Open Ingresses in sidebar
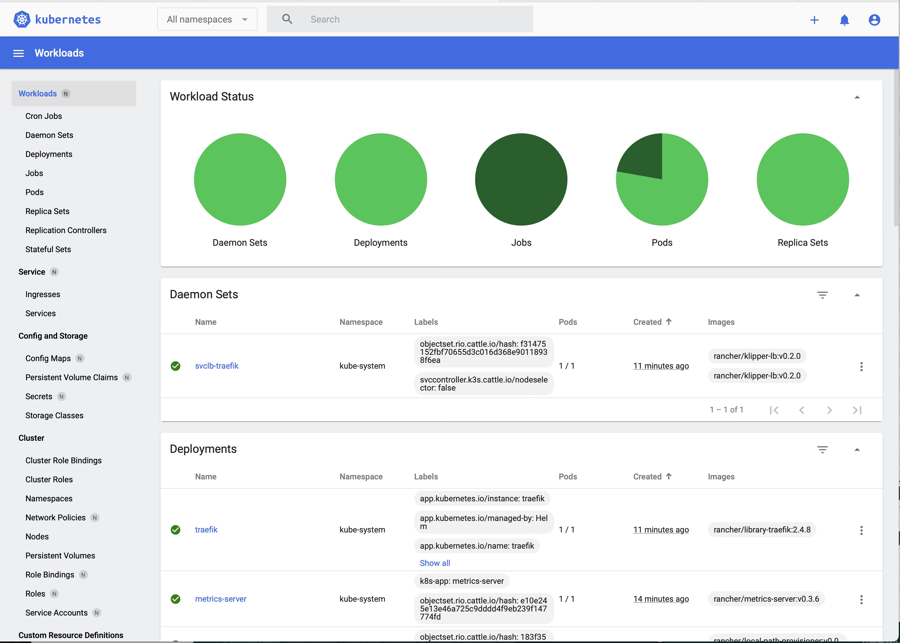Screen dimensions: 900x643 42,294
